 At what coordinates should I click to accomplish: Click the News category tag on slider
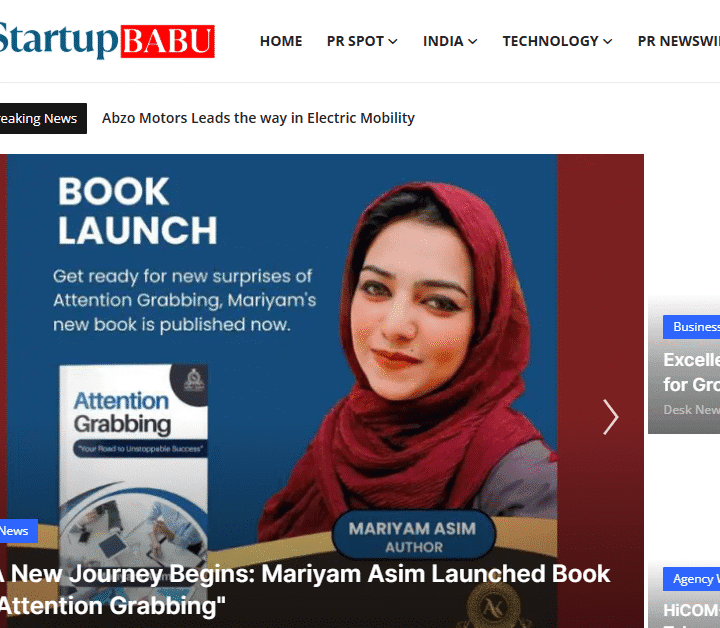(18, 531)
